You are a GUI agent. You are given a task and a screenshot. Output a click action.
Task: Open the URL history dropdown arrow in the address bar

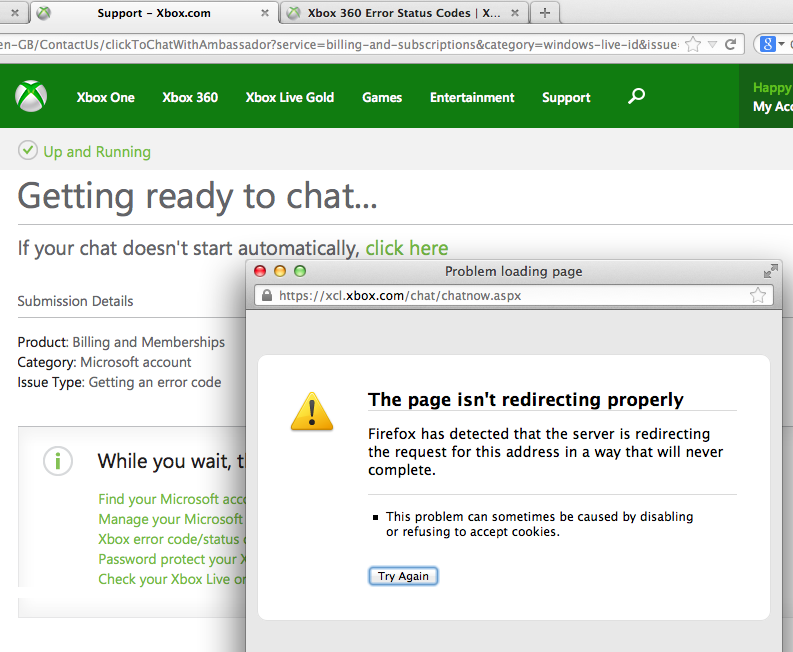tap(712, 45)
